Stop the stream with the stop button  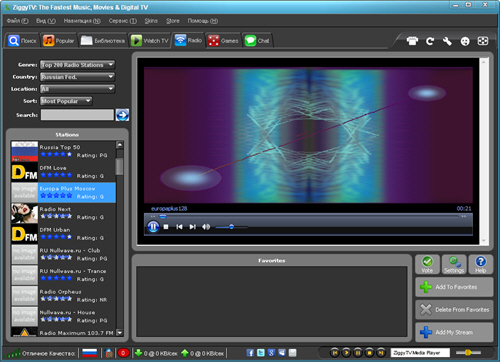pos(166,227)
